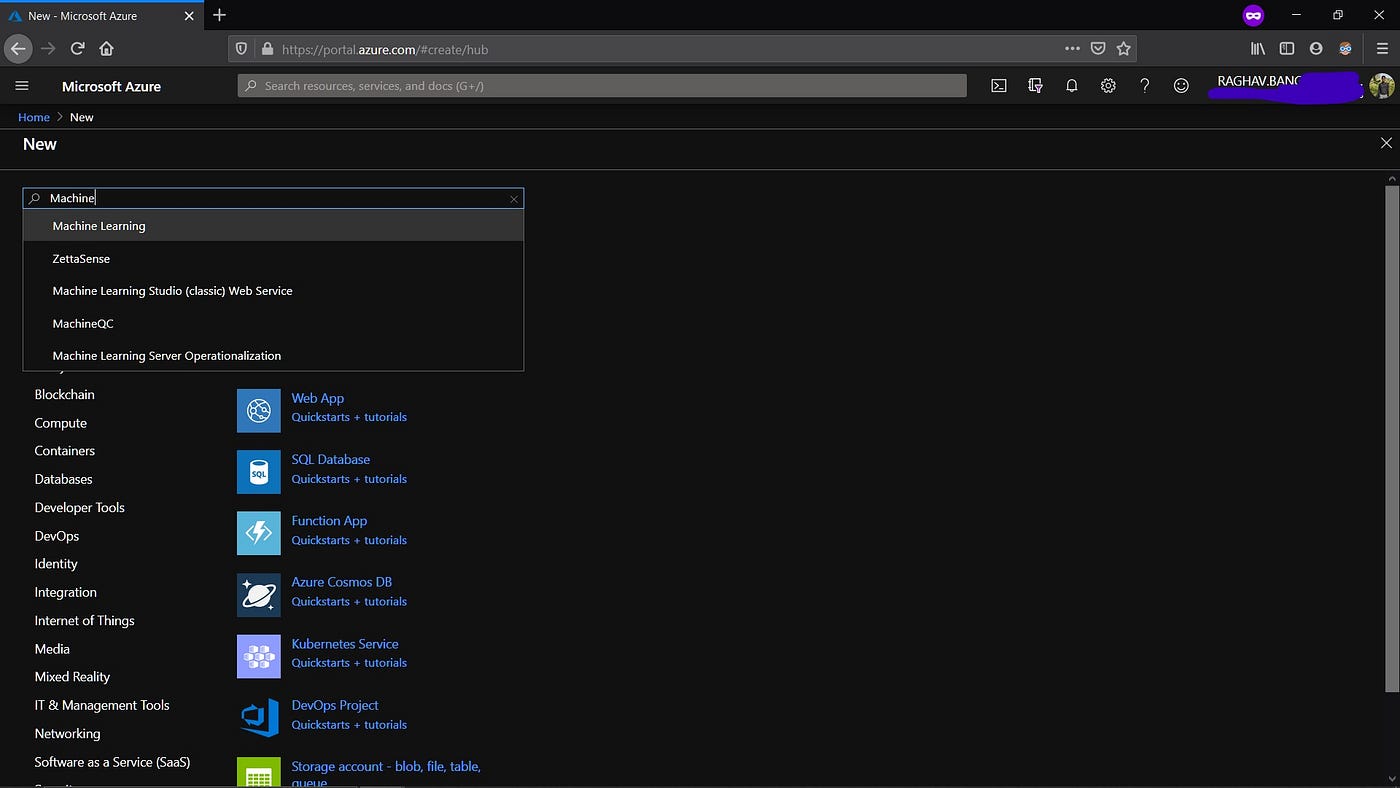Open a new browser tab

click(220, 15)
